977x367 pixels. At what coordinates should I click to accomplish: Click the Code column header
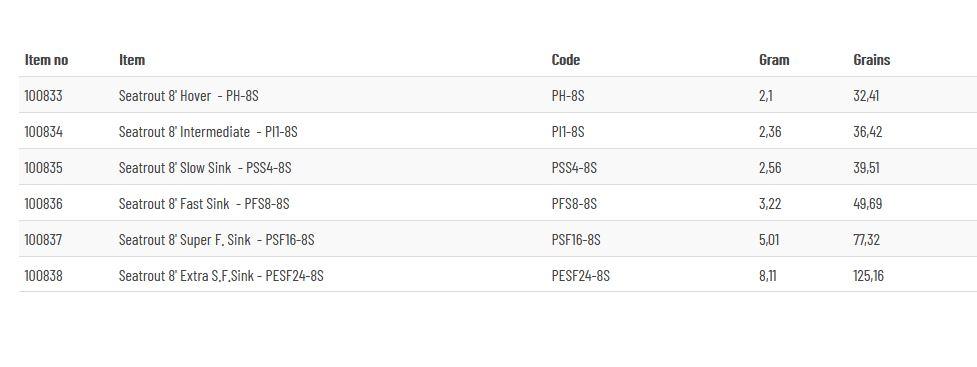(x=565, y=60)
